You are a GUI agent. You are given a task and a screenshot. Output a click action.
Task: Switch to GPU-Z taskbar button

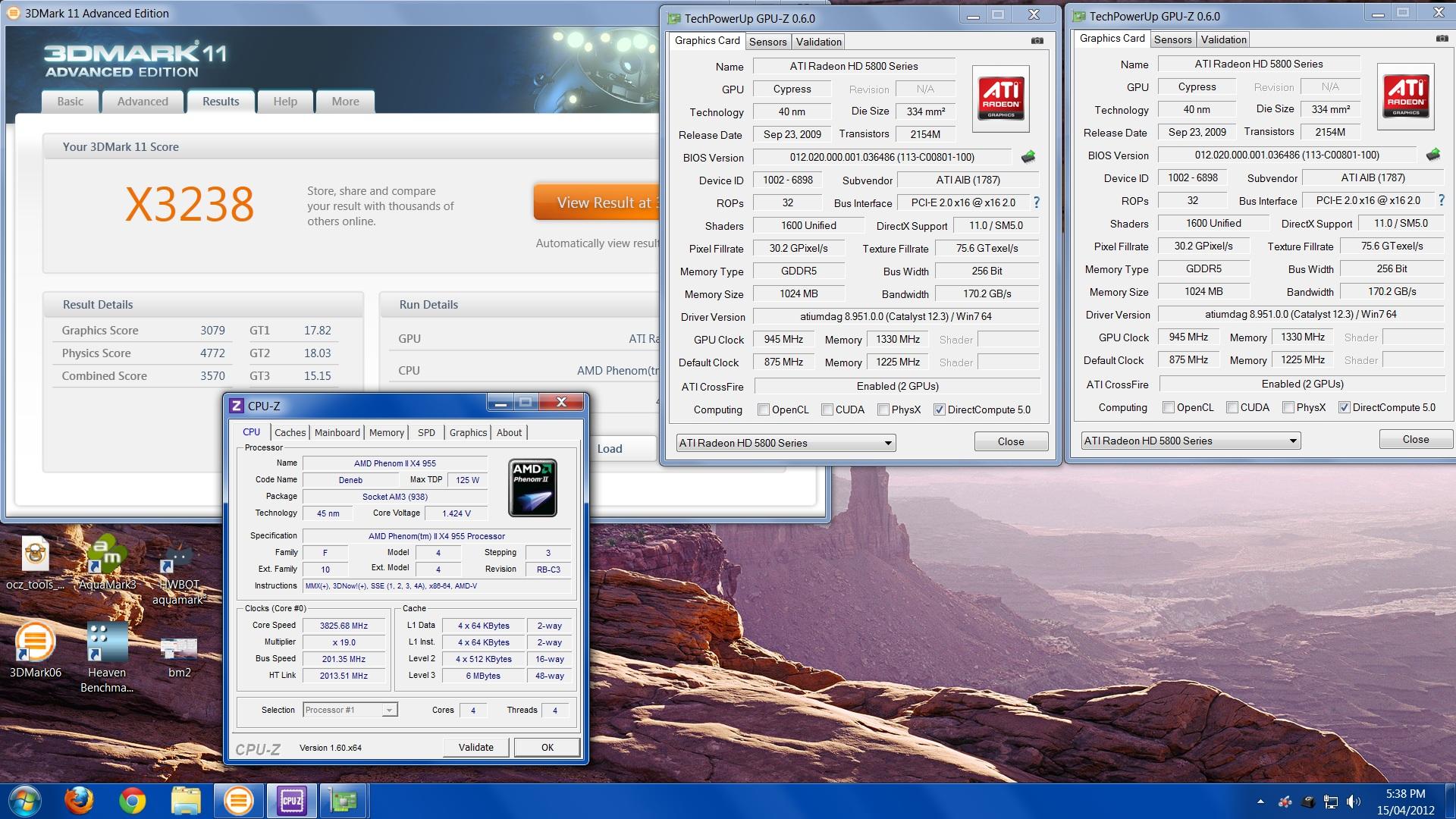344,801
